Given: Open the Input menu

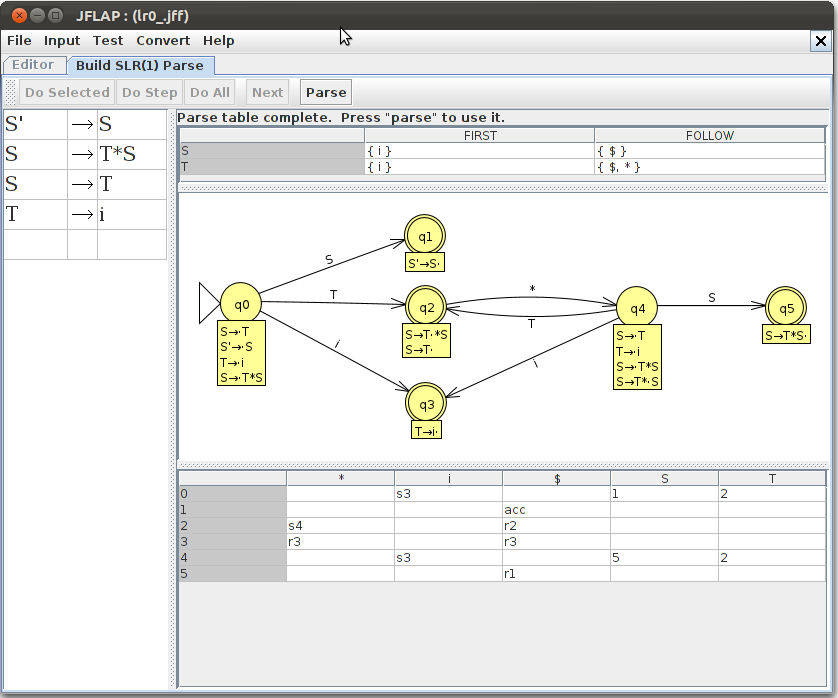Looking at the screenshot, I should point(62,41).
